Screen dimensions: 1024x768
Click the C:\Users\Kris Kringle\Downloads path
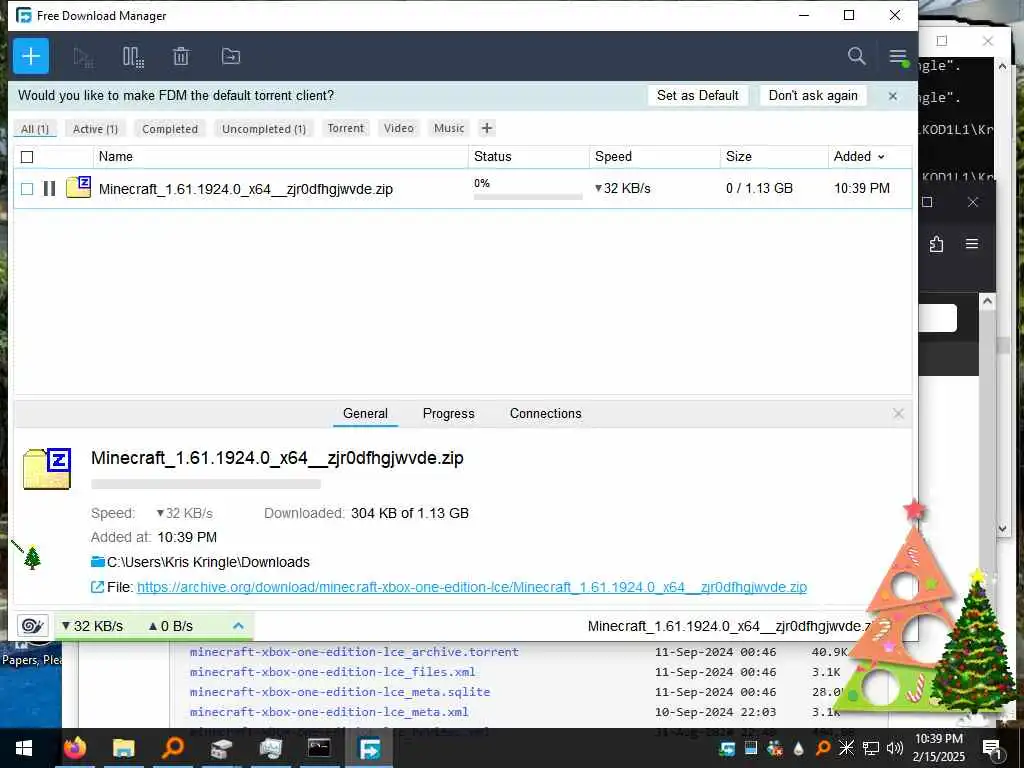click(208, 562)
